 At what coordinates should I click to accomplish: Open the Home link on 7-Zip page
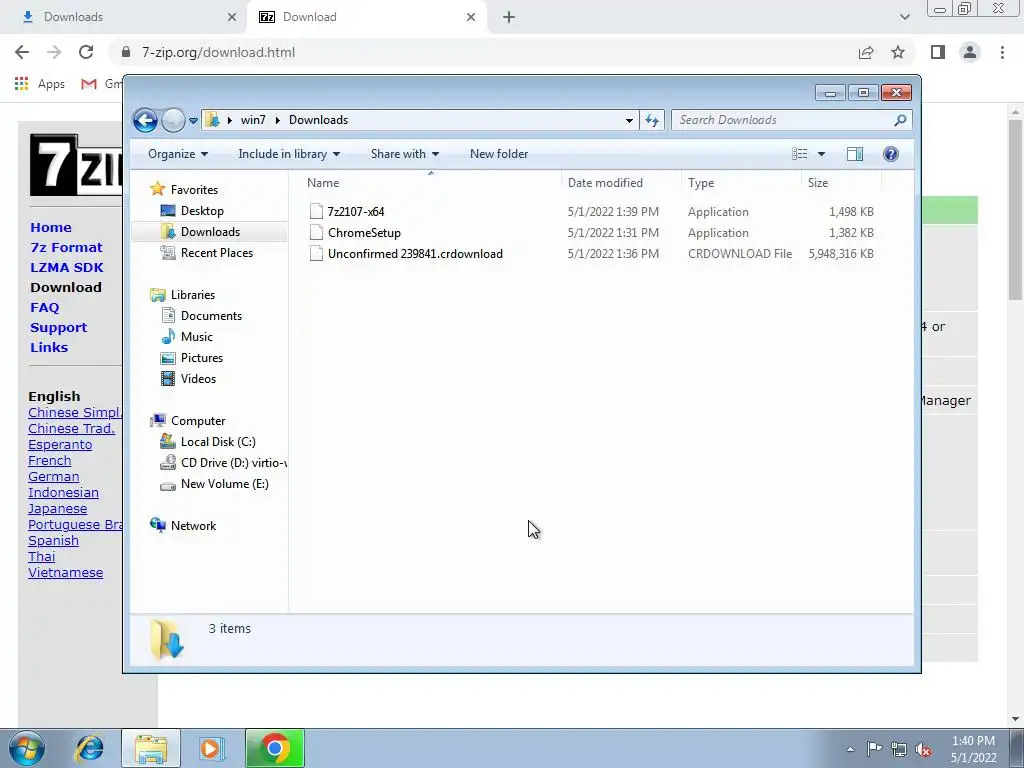pos(51,227)
